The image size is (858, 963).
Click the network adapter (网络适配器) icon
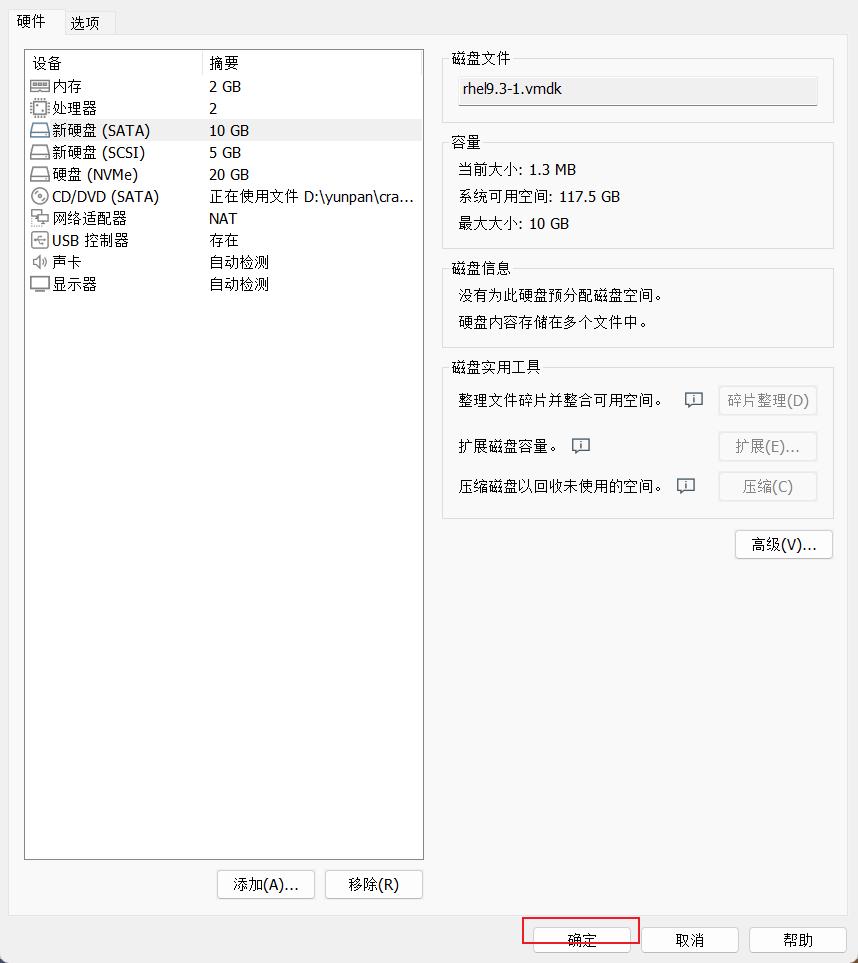click(x=40, y=218)
